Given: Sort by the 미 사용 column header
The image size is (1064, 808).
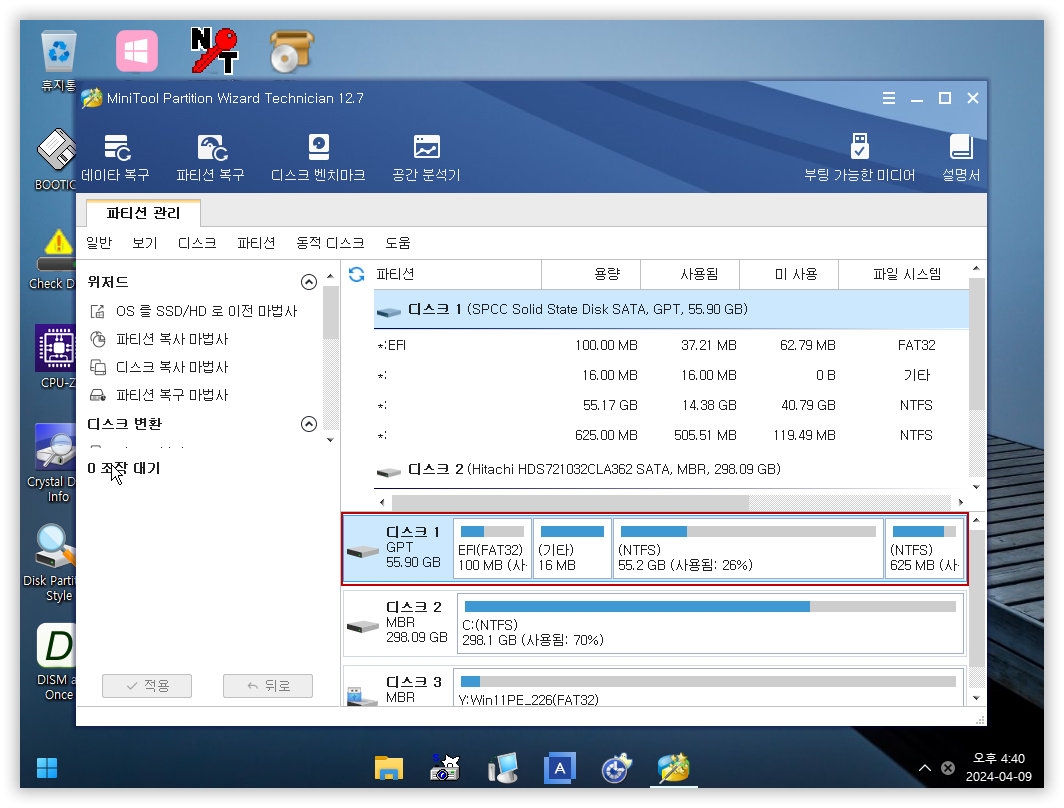Looking at the screenshot, I should click(789, 274).
